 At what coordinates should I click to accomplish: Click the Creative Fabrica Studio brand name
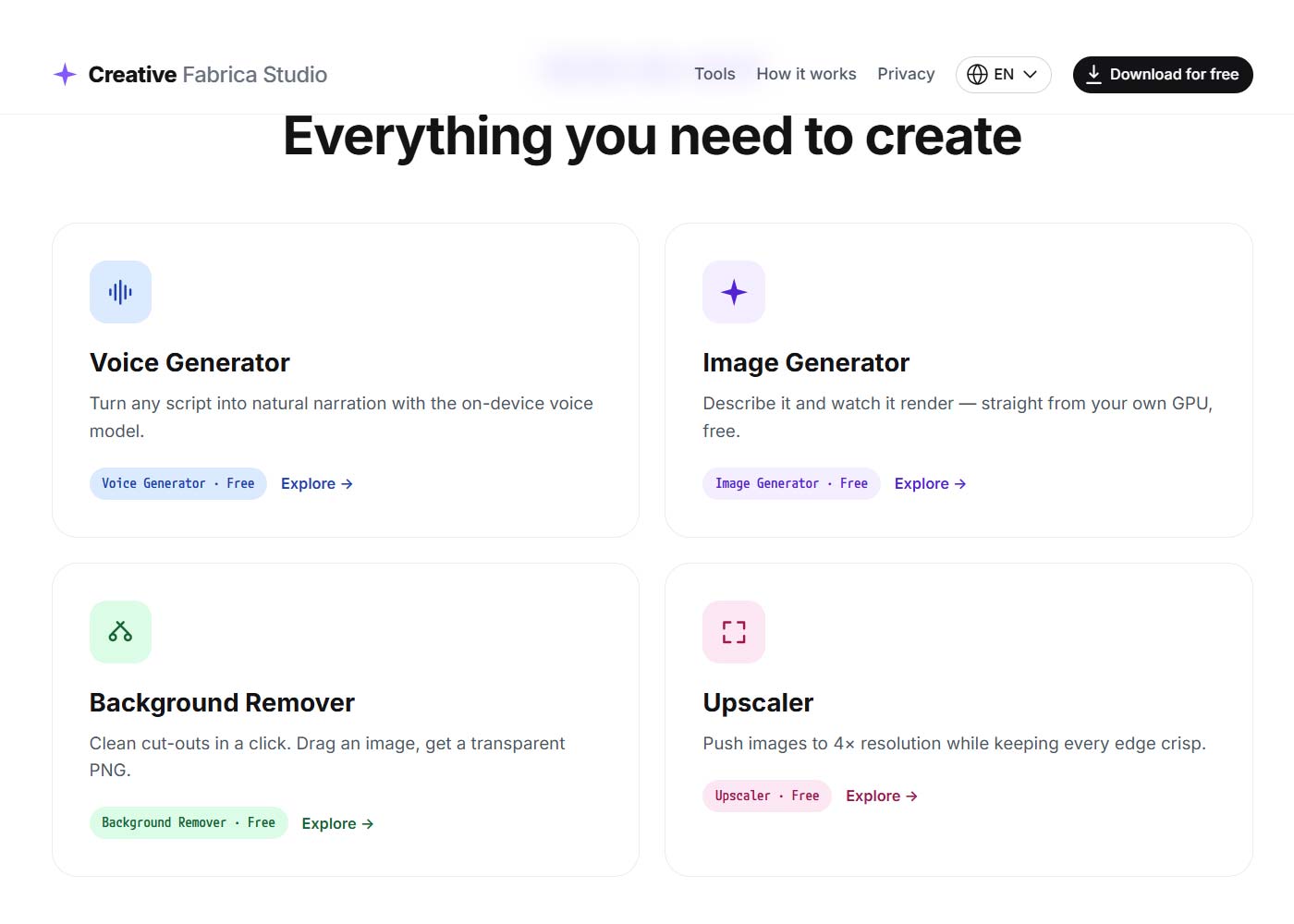tap(208, 75)
